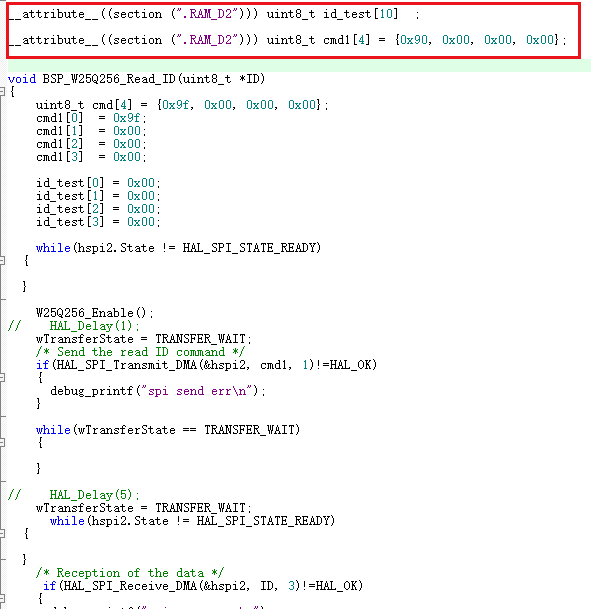Click the highlighted green empty line
591x609 pixels.
pyautogui.click(x=299, y=65)
